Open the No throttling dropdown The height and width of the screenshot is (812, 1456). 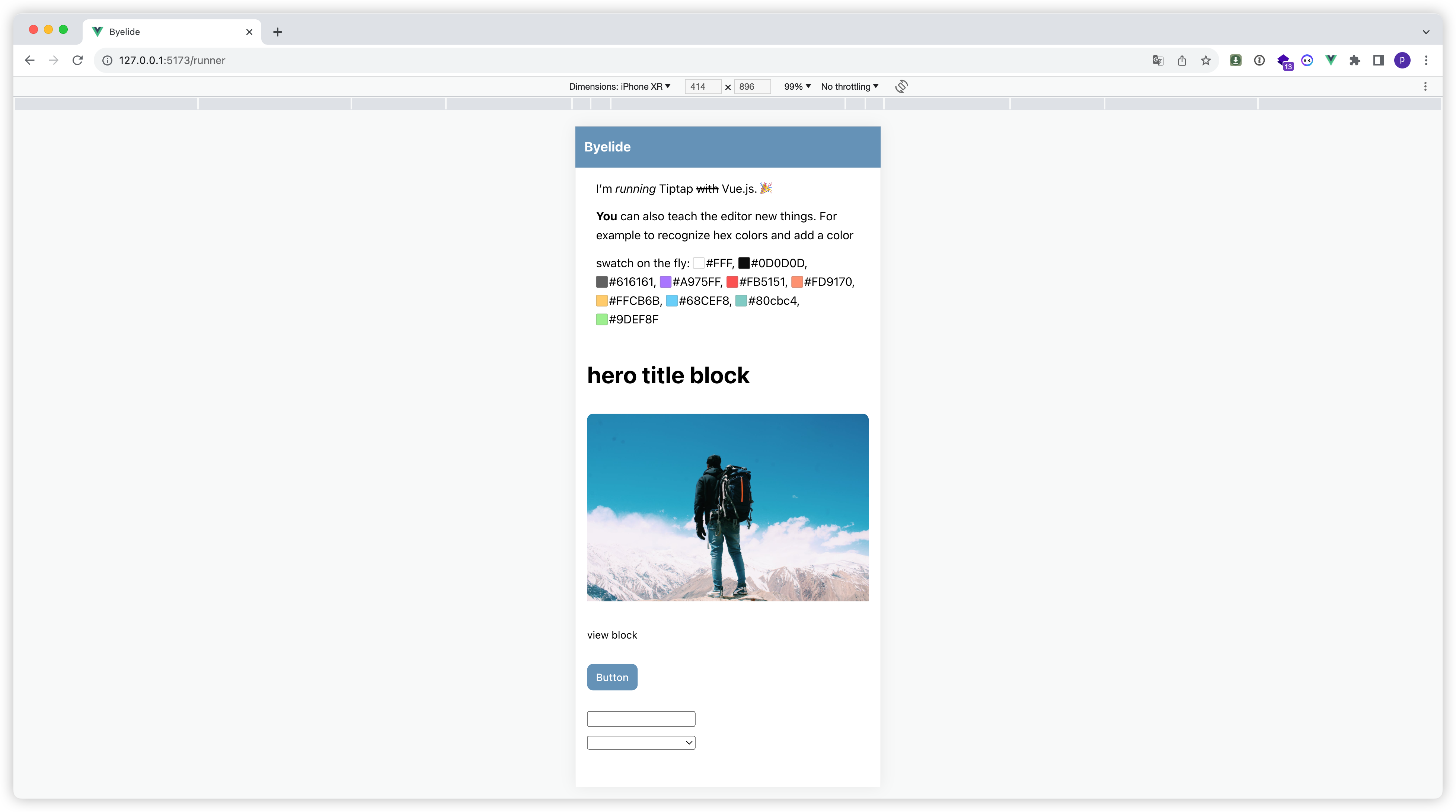click(x=849, y=86)
